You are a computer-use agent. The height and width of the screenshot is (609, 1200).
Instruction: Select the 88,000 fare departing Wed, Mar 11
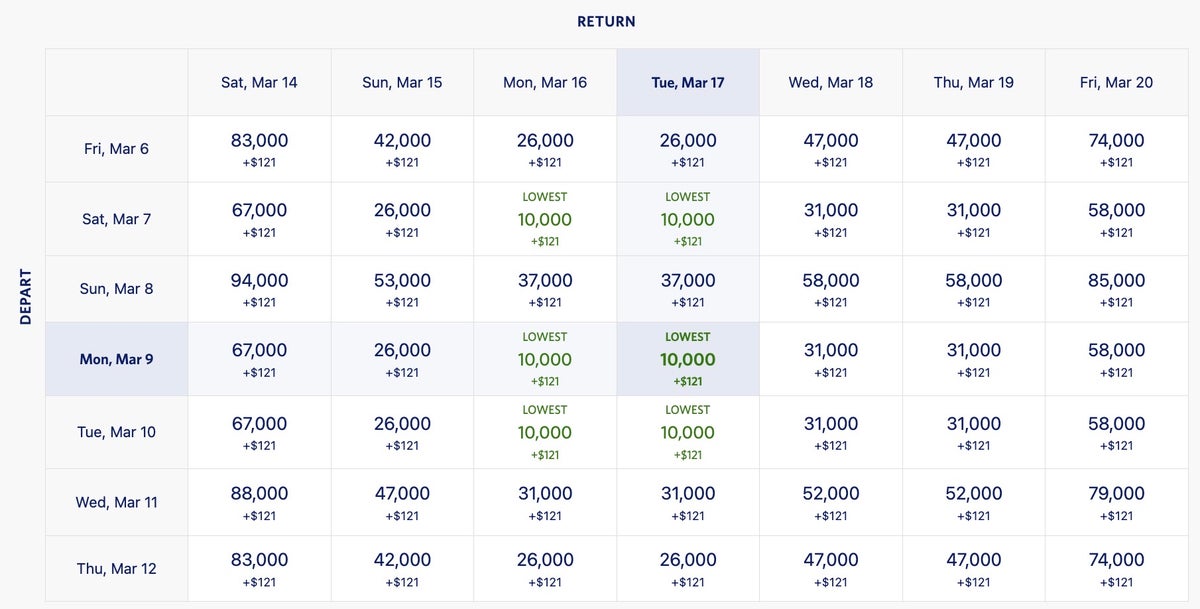pos(259,502)
